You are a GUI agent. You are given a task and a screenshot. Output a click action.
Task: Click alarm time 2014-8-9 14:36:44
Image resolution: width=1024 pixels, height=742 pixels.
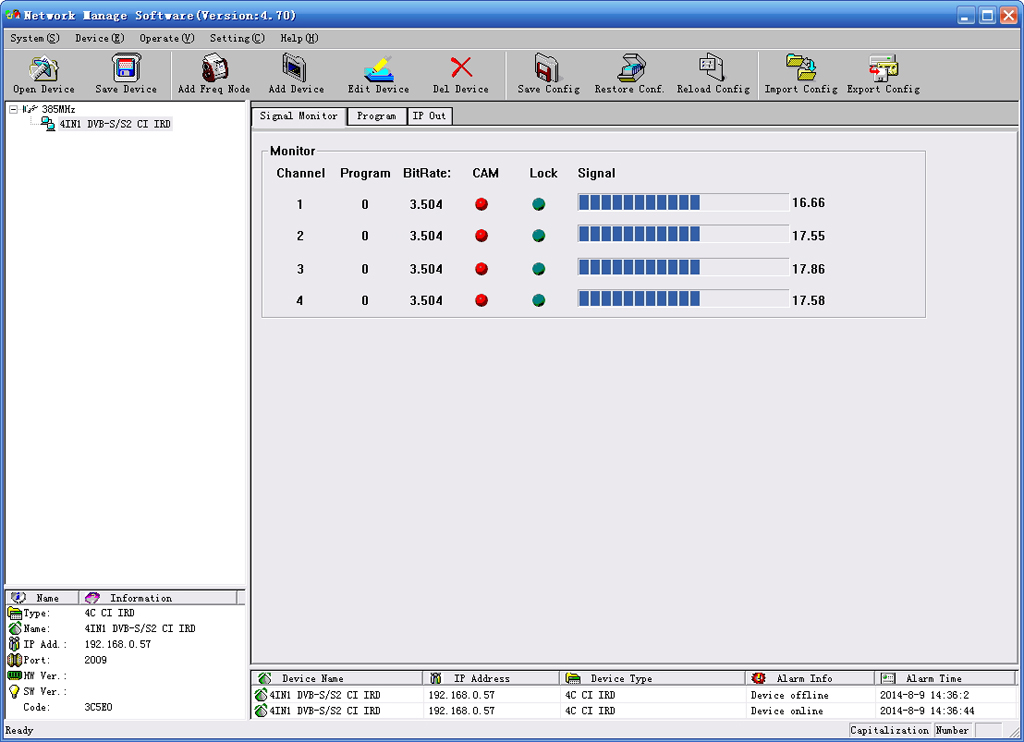[927, 711]
